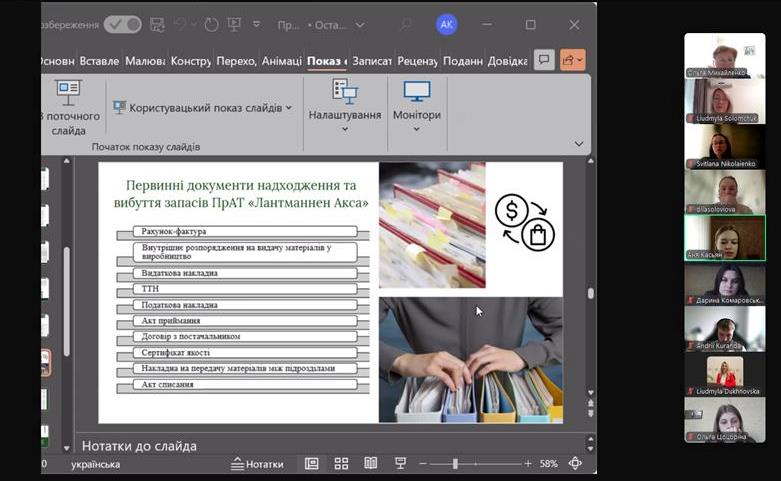Click the "Договір з постачальником" list item
Screen dimensions: 781x481
click(x=245, y=337)
